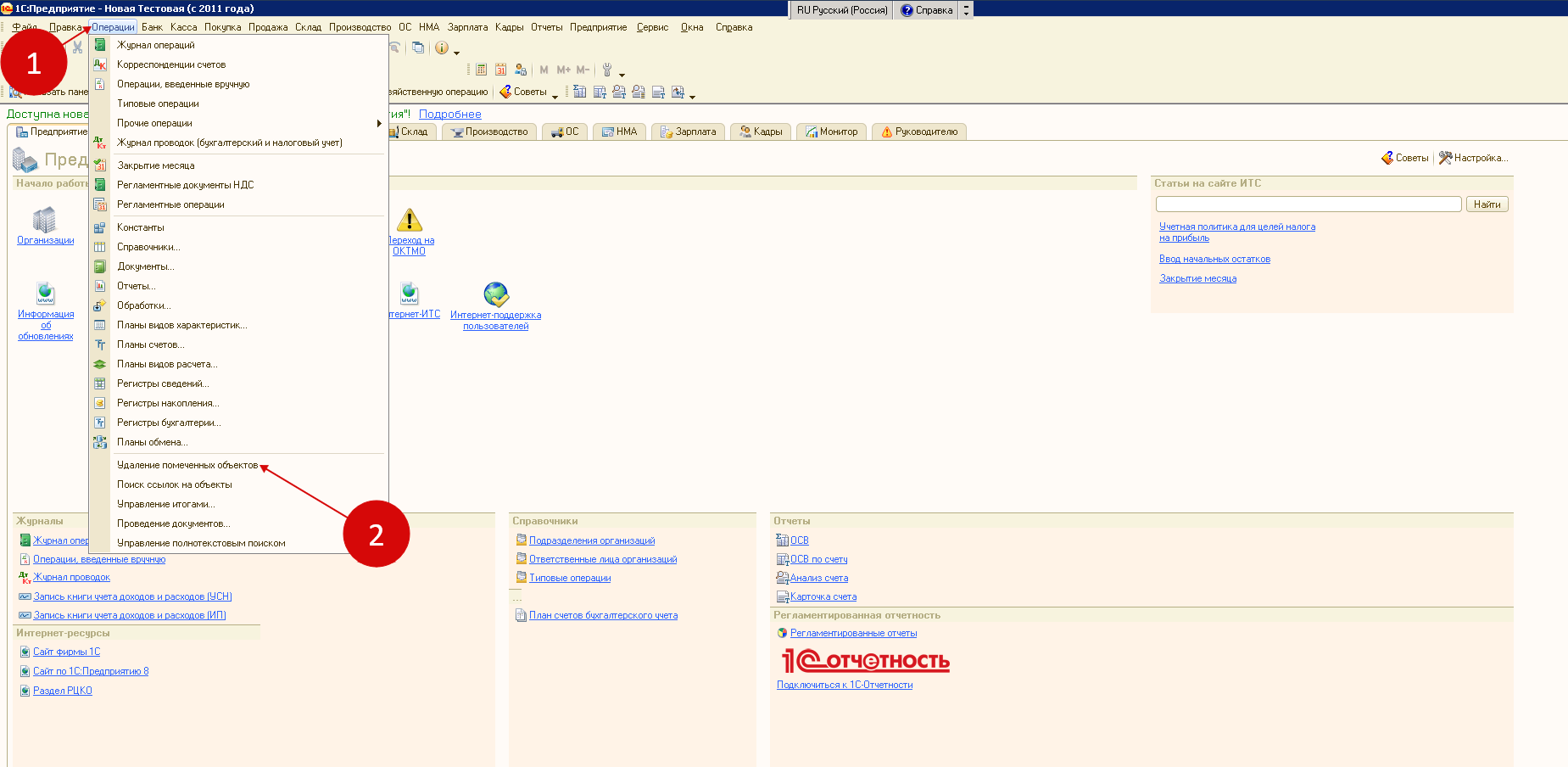This screenshot has width=1568, height=767.
Task: Select Удаление помеченных объектов menu entry
Action: tap(187, 465)
